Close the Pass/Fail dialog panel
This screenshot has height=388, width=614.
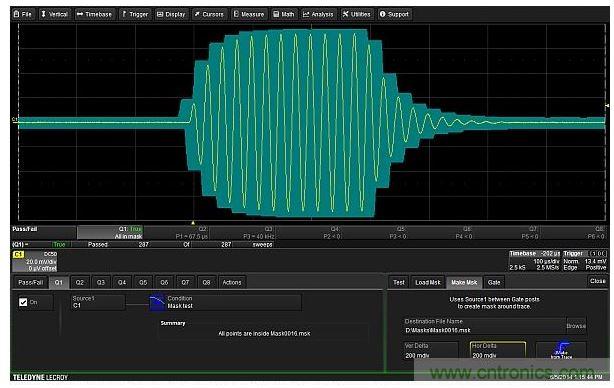pos(598,281)
